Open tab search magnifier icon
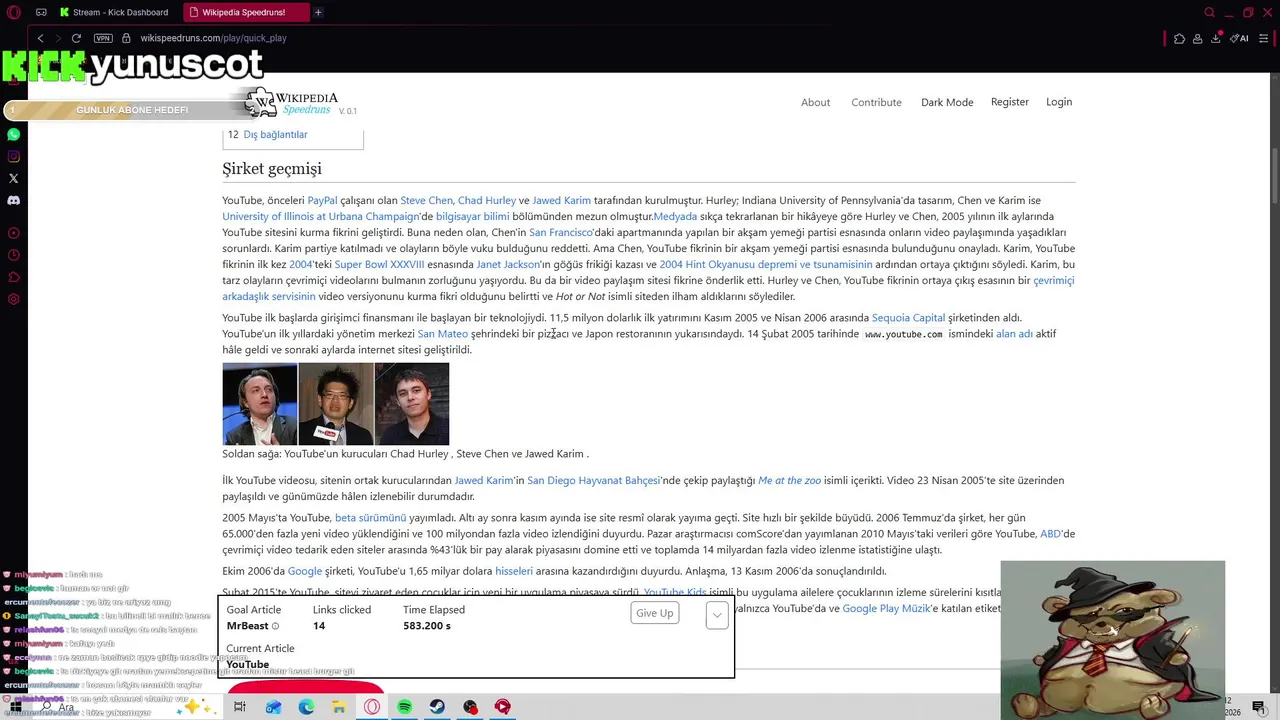Screen dimensions: 1280x720 coord(1209,12)
